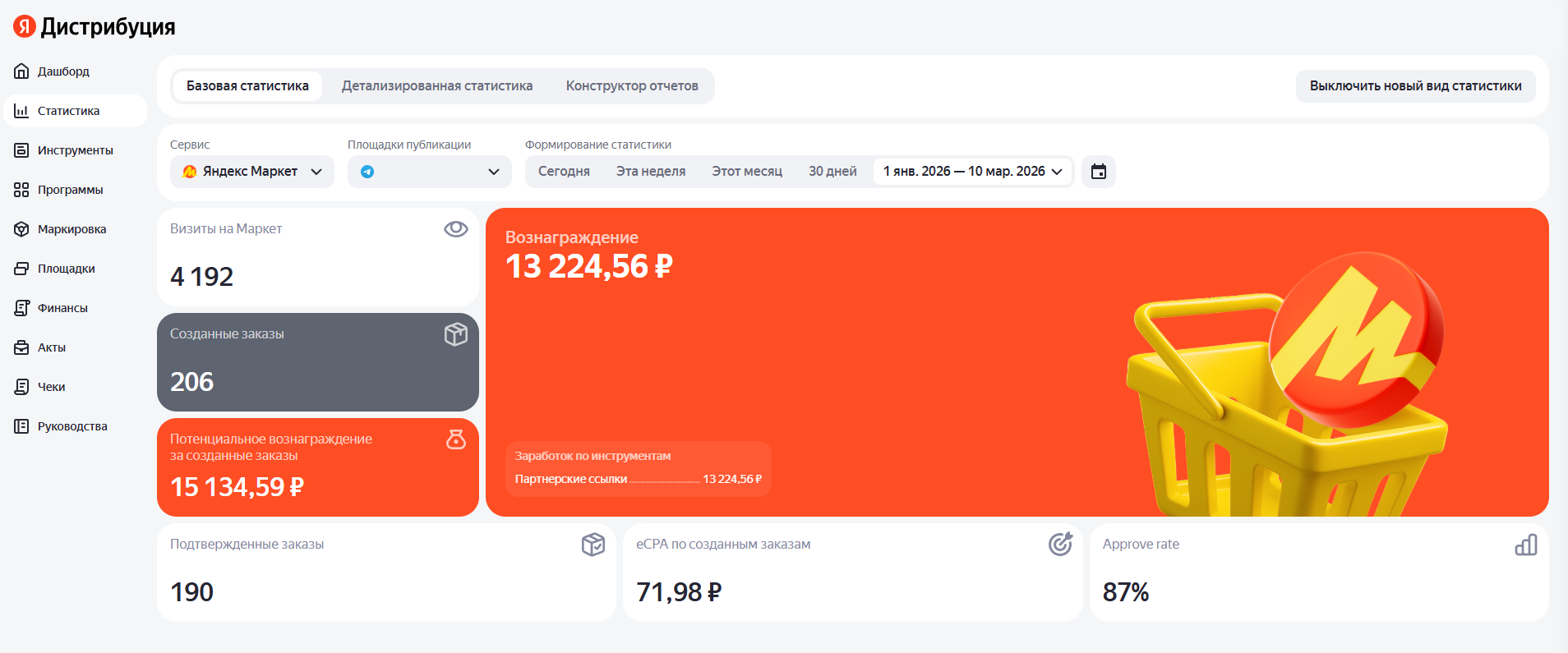Click the box icon on Подтвержденные заказы card
The height and width of the screenshot is (653, 1568).
pyautogui.click(x=593, y=545)
